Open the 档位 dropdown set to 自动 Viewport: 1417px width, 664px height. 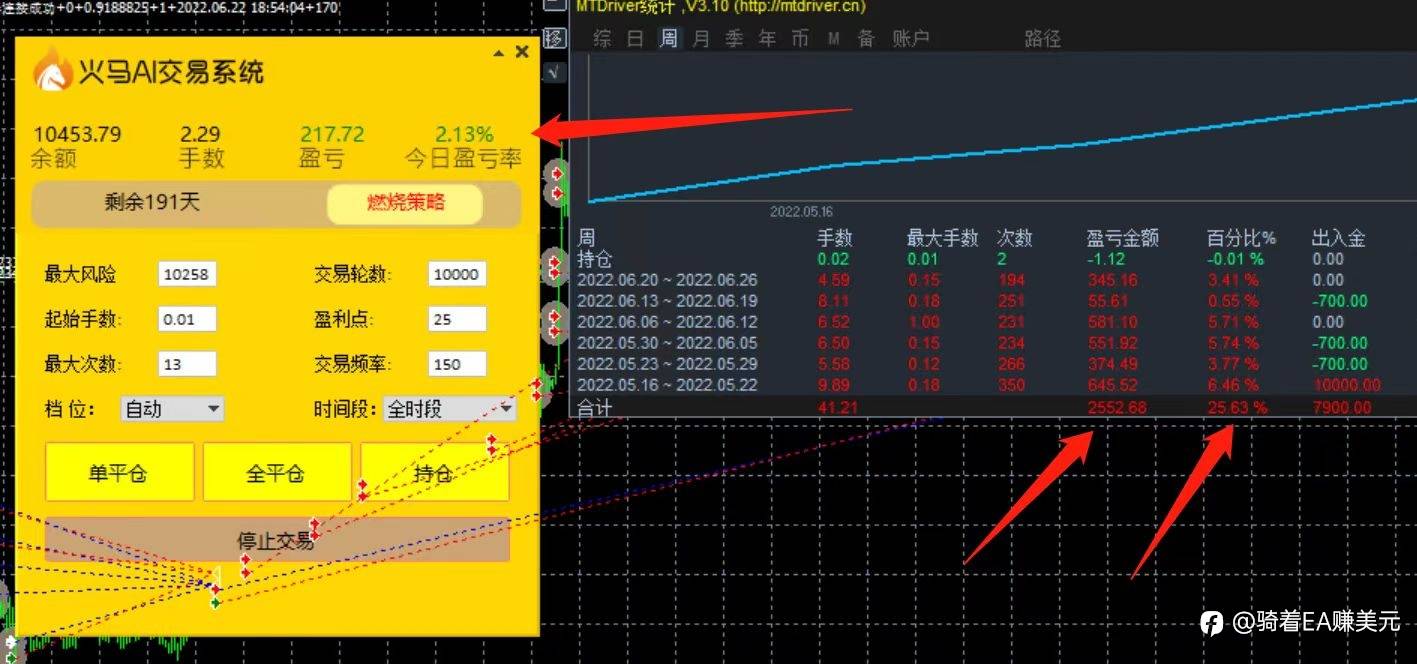171,409
